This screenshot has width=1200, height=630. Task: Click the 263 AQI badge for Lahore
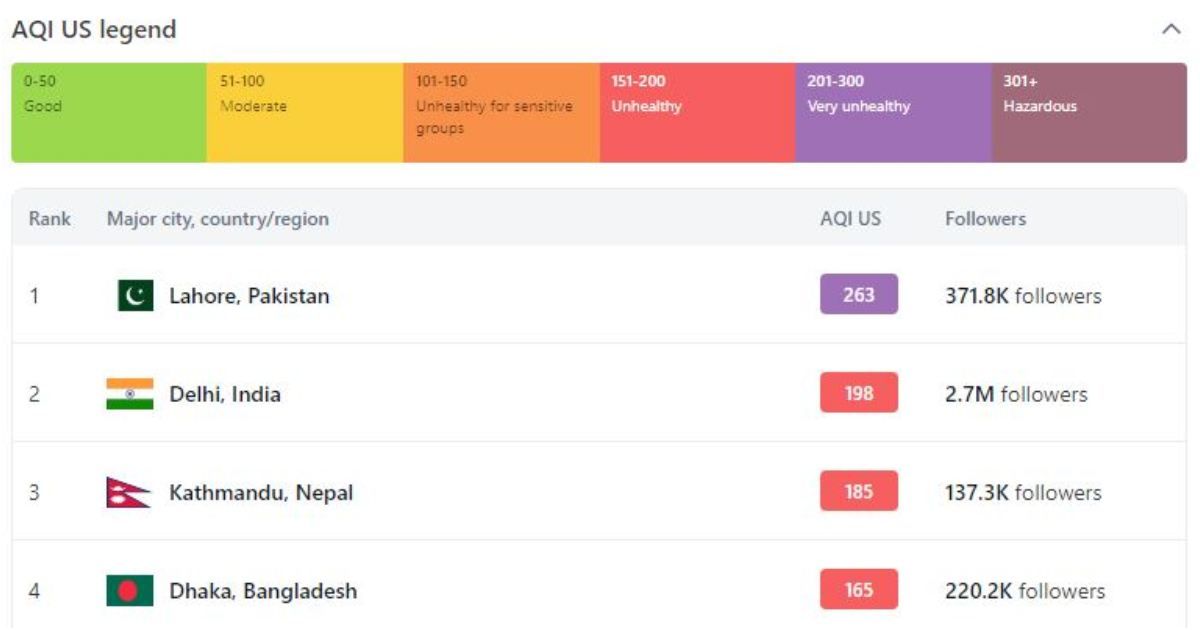click(x=859, y=294)
